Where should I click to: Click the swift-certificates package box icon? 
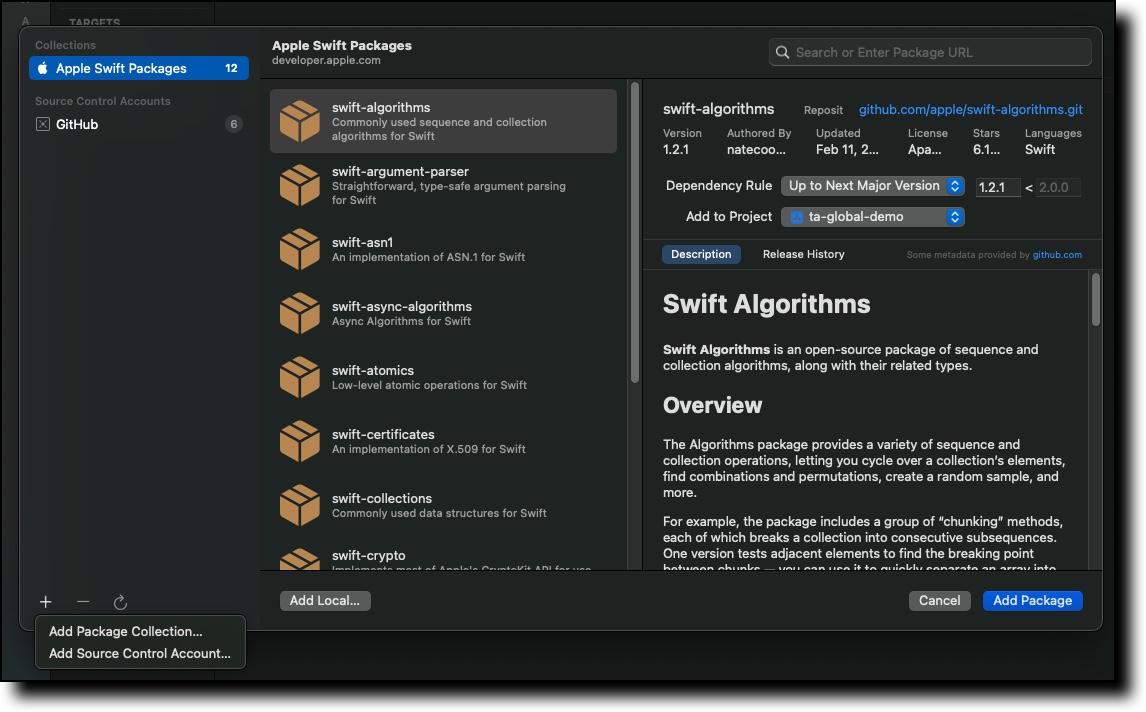300,442
